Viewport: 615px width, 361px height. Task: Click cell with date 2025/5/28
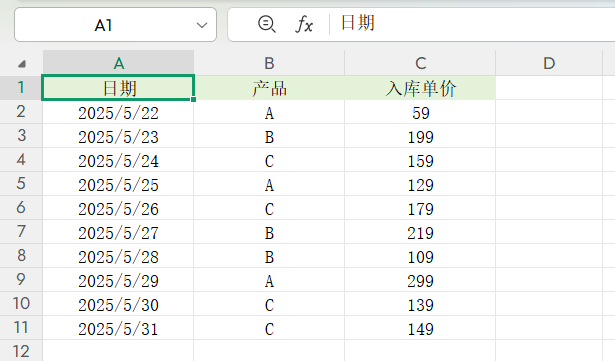coord(118,256)
